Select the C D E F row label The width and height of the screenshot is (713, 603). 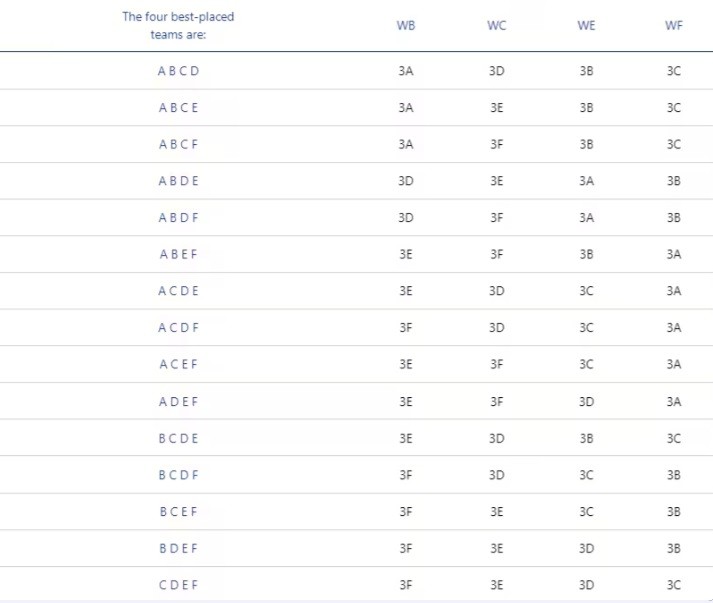(x=178, y=585)
